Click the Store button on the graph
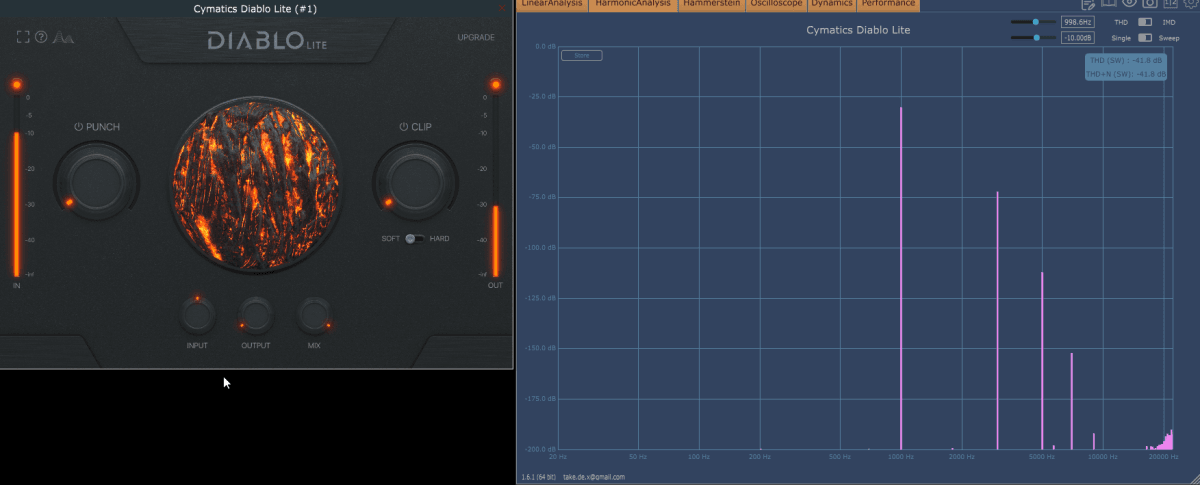The height and width of the screenshot is (485, 1200). tap(581, 56)
